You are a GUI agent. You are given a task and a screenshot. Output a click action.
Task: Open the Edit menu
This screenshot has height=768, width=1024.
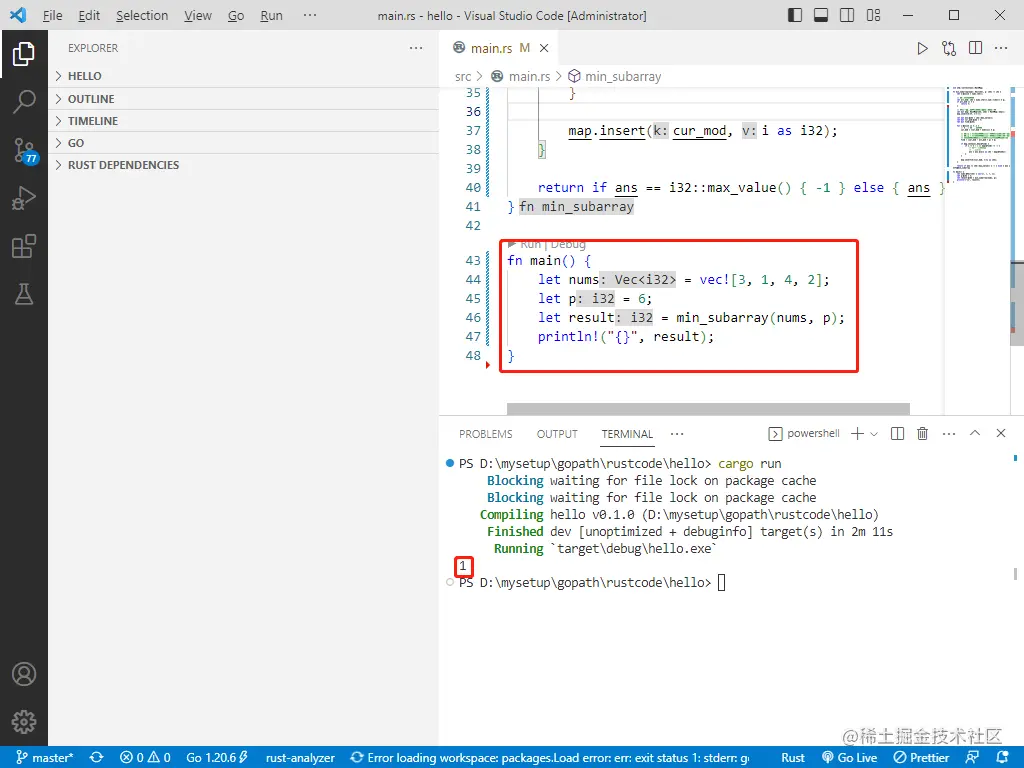coord(89,16)
